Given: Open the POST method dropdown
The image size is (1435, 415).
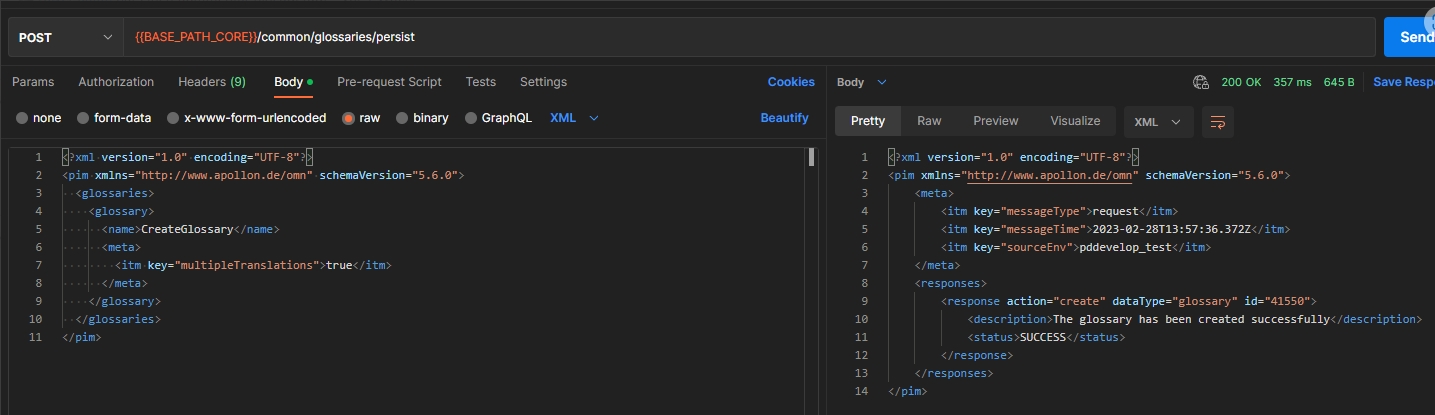Looking at the screenshot, I should click(65, 37).
